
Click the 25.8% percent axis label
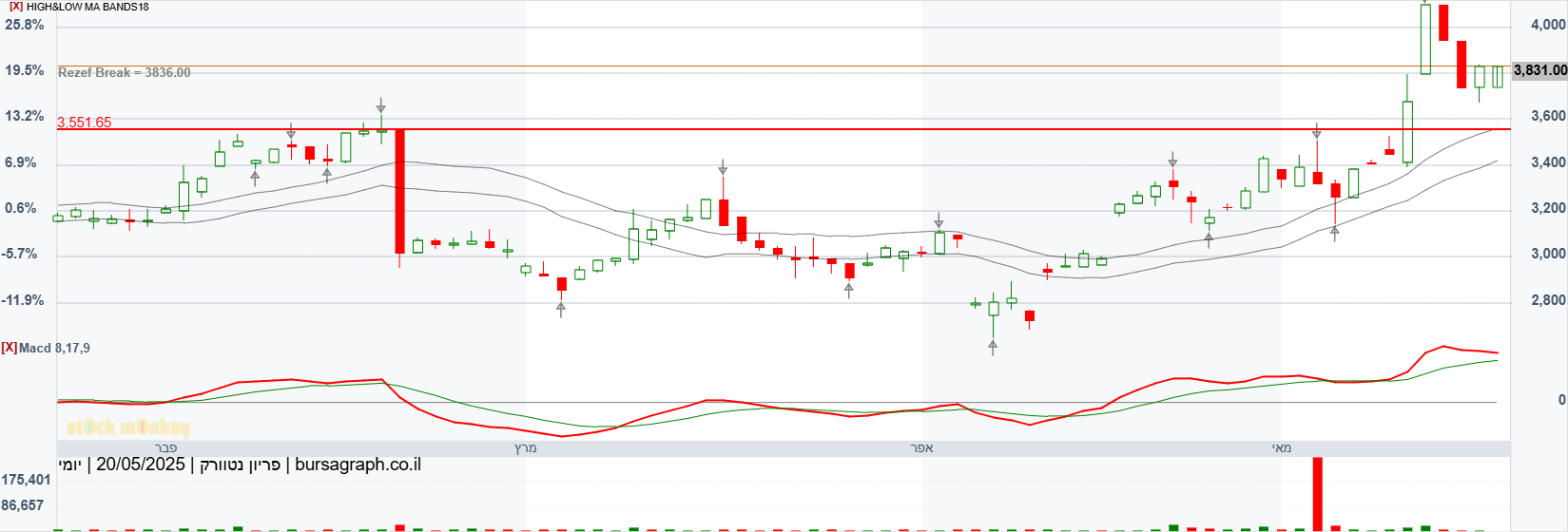click(x=25, y=25)
